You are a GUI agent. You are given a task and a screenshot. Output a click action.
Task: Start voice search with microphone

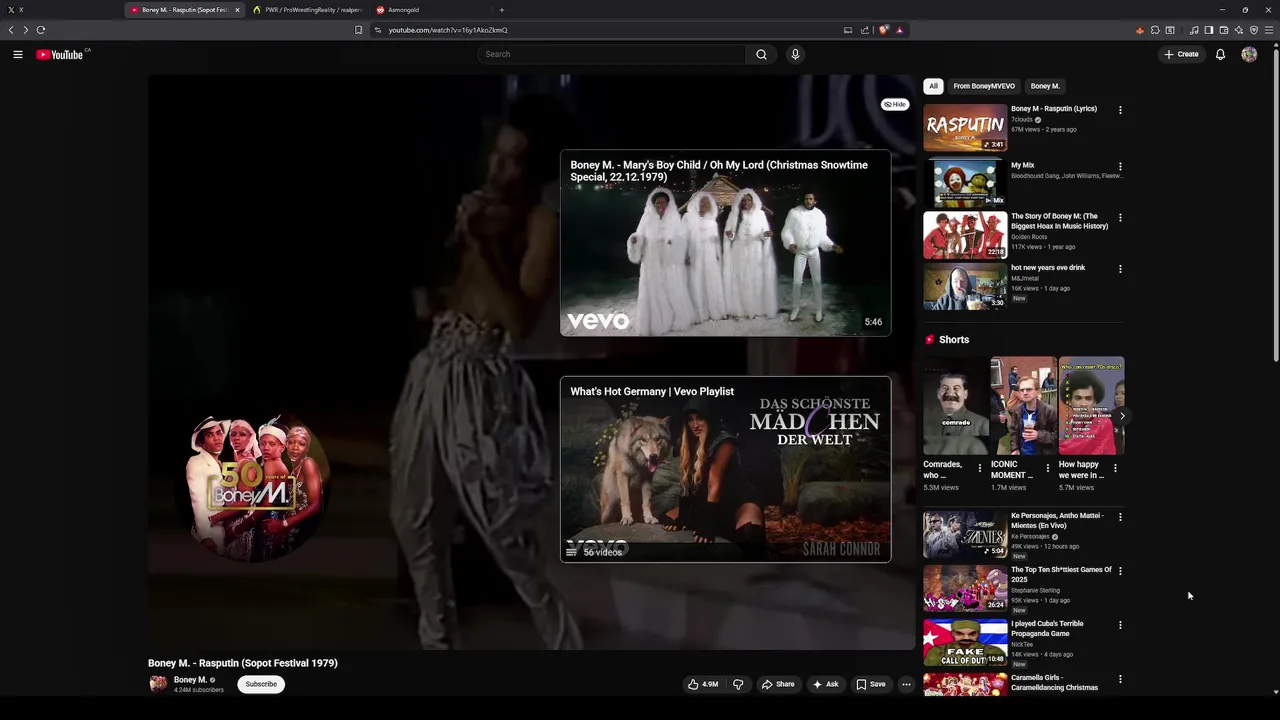point(795,54)
